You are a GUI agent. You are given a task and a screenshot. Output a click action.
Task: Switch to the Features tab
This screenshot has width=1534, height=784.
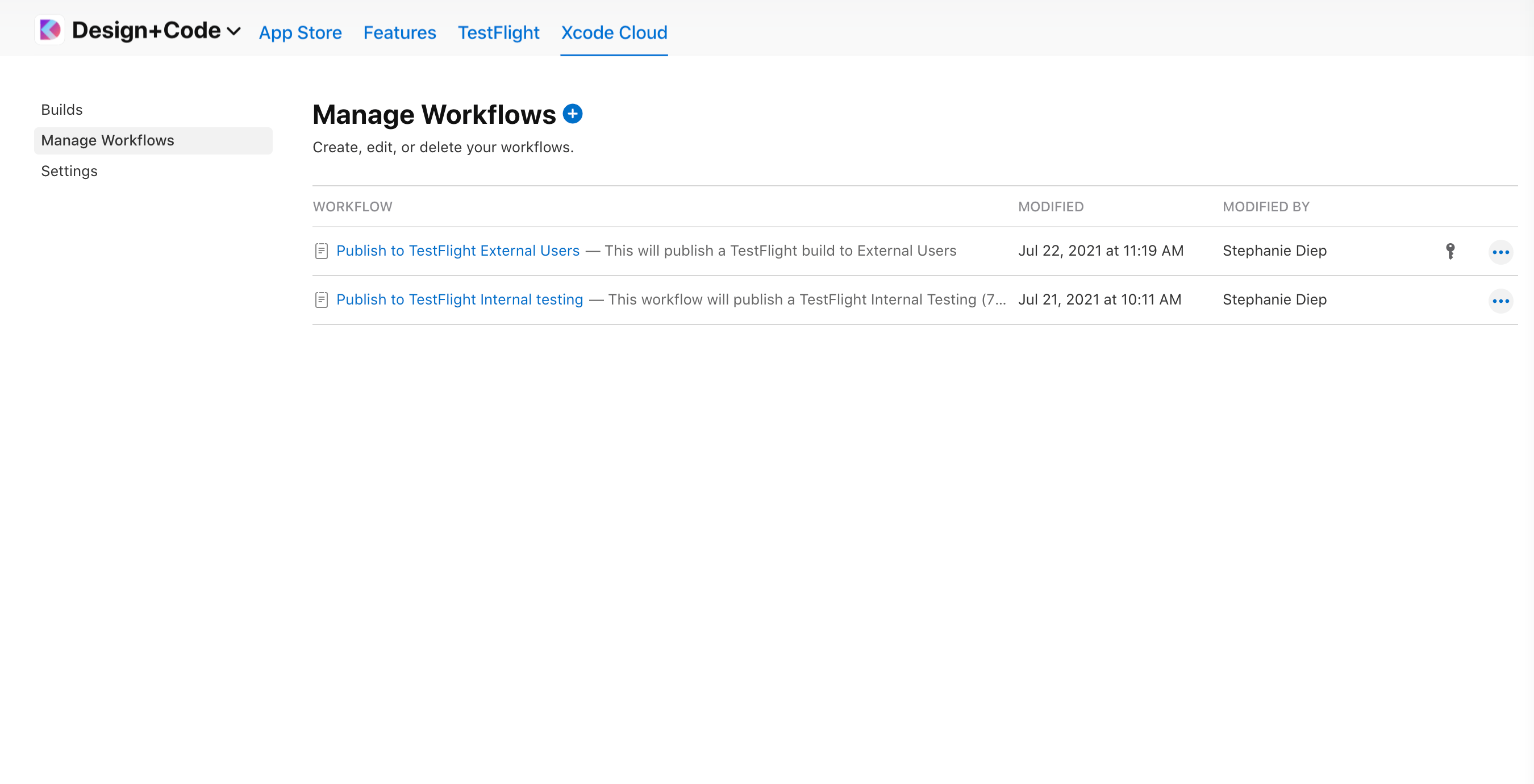[x=399, y=32]
